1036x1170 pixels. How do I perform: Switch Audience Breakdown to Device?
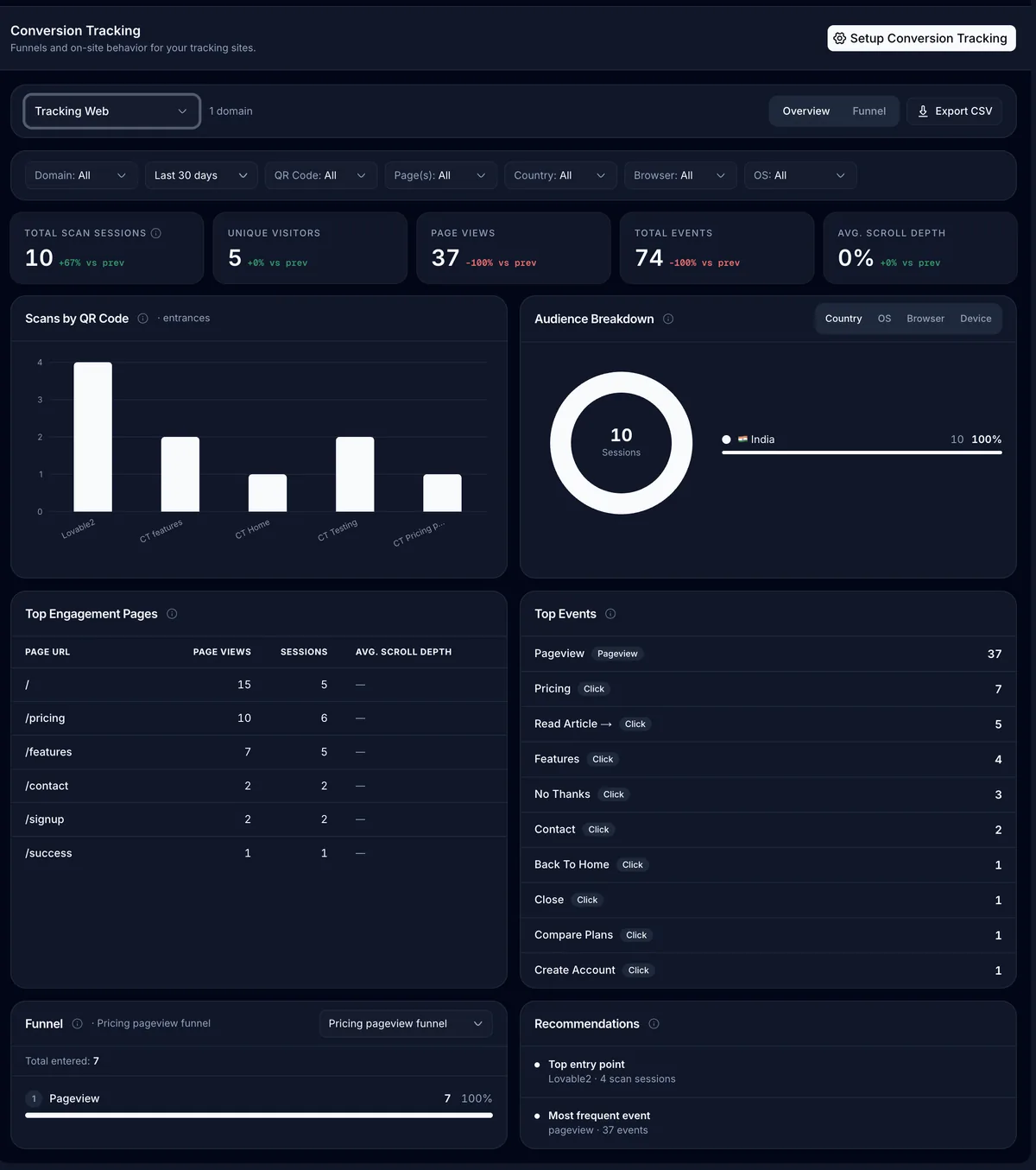(x=976, y=319)
